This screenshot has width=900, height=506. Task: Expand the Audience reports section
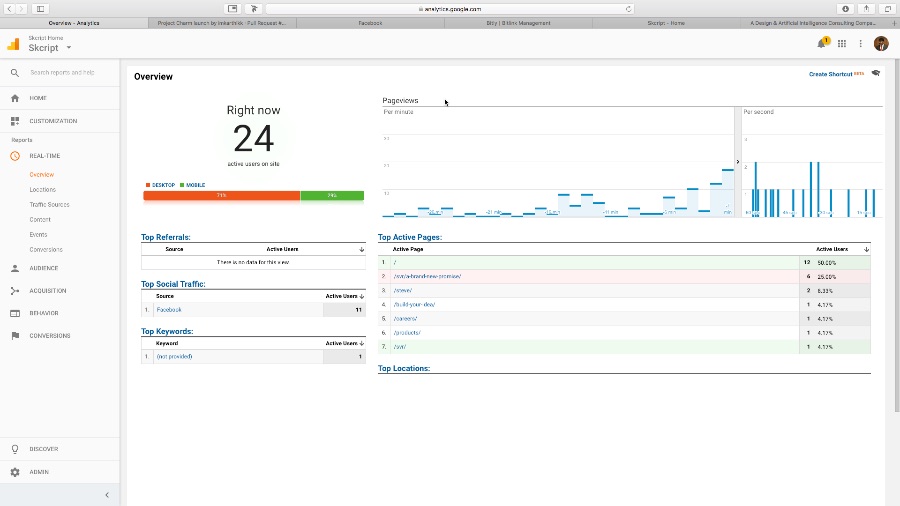coord(44,268)
